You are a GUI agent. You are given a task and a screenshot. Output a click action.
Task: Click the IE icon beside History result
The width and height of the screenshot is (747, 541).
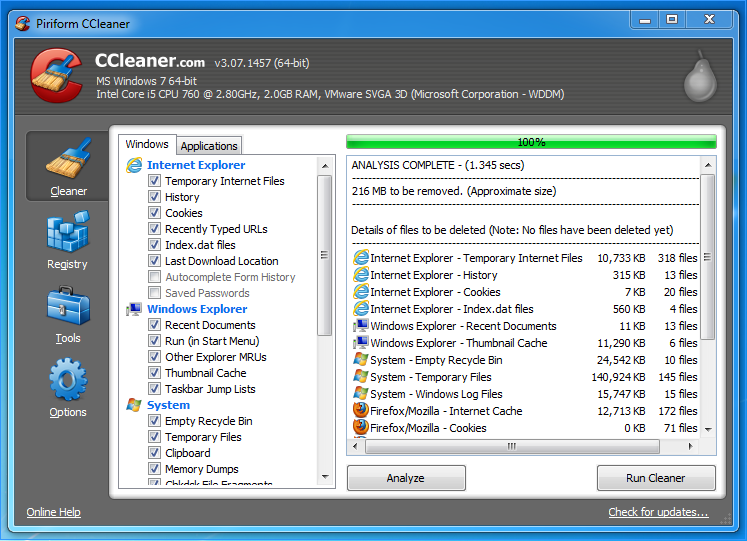(361, 275)
